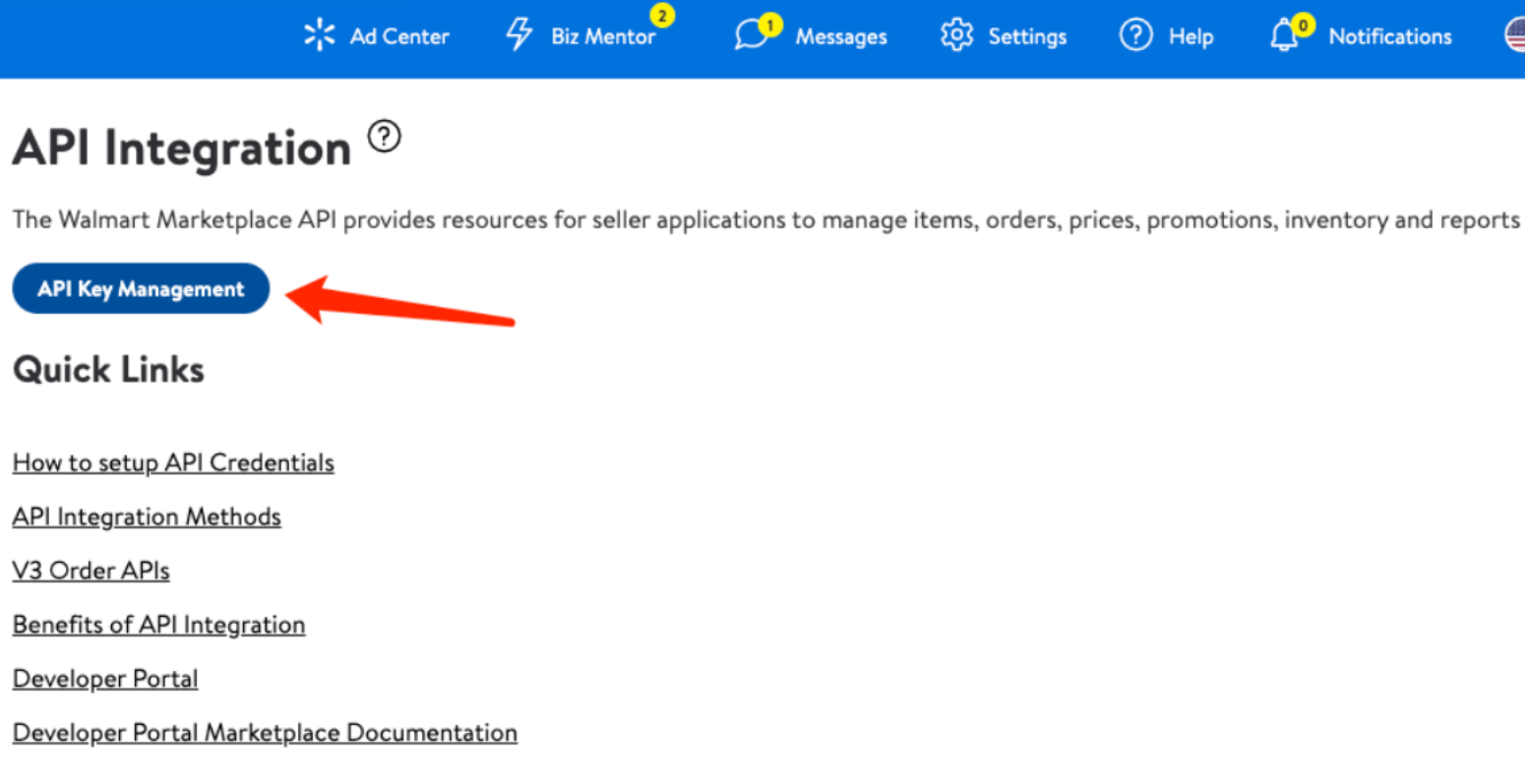Screen dimensions: 1525x784
Task: Click the speech bubble Messages icon
Action: (751, 36)
